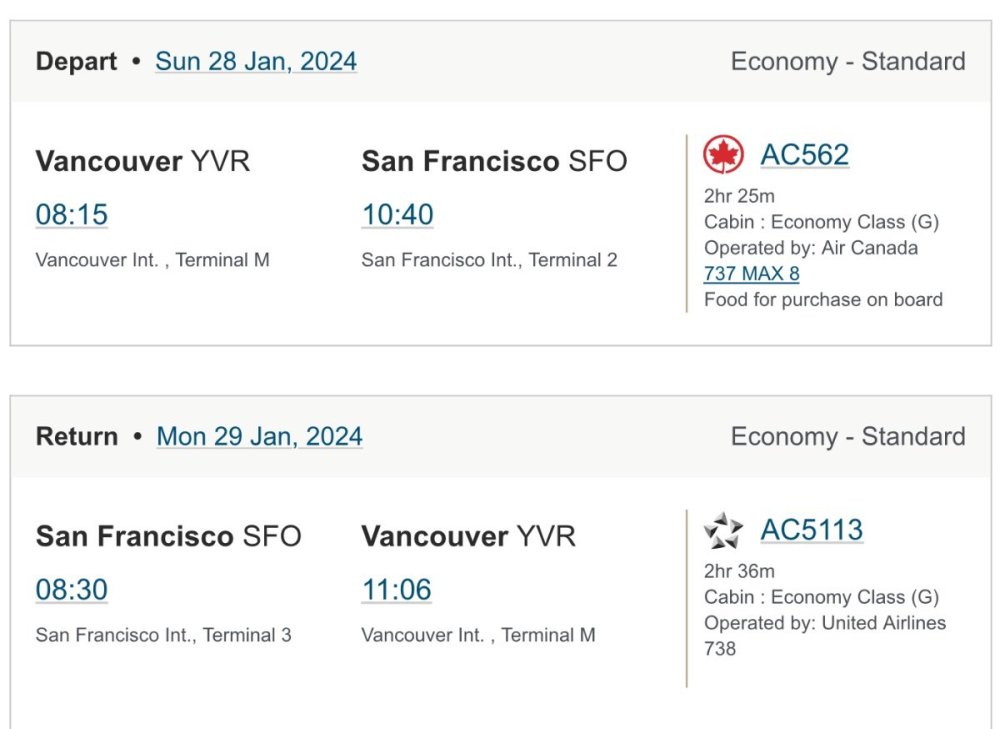This screenshot has height=729, width=1000.
Task: Click Food for purchase on board text
Action: coord(823,299)
